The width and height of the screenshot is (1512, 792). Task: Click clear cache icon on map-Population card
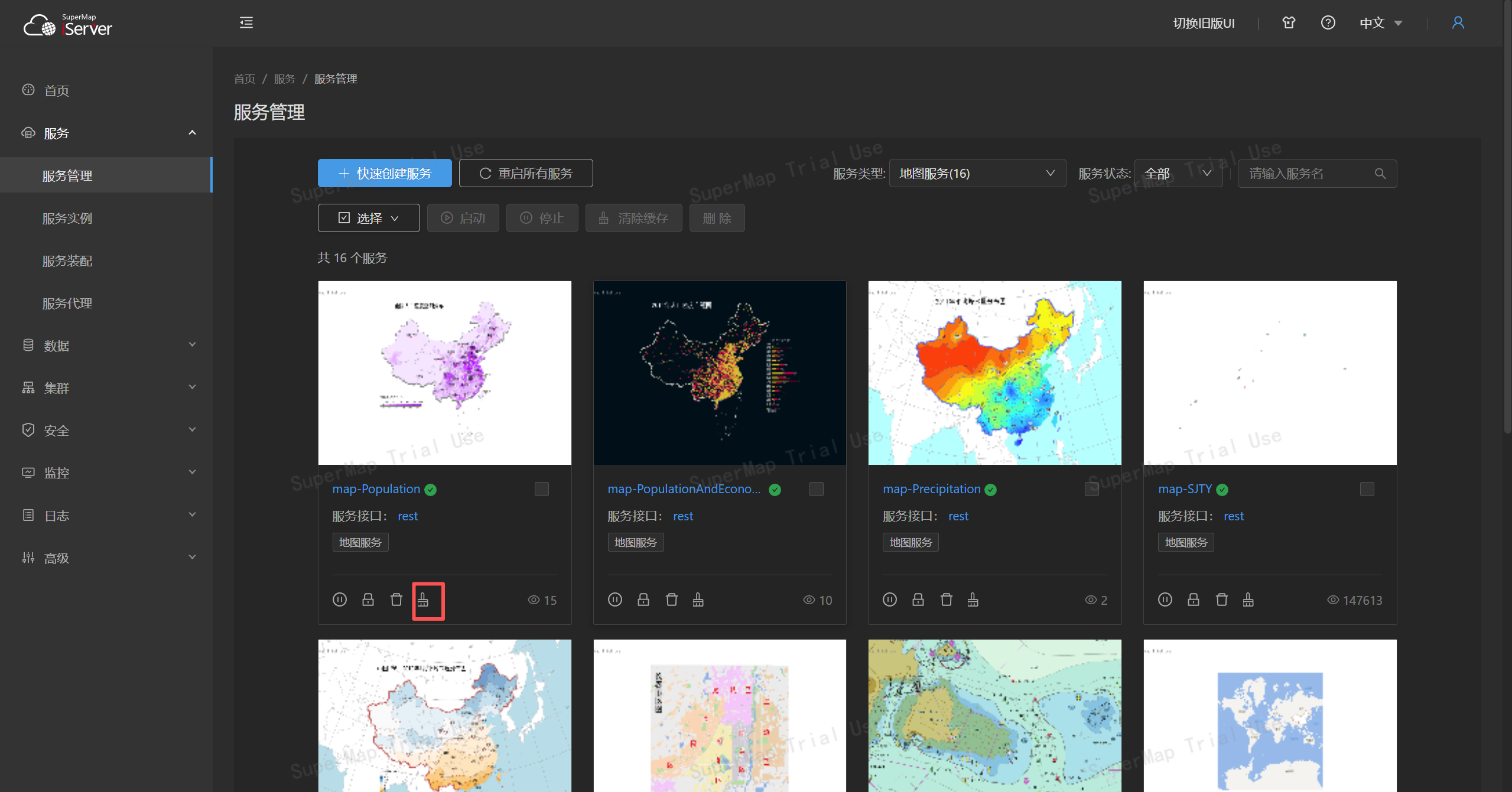(x=423, y=600)
